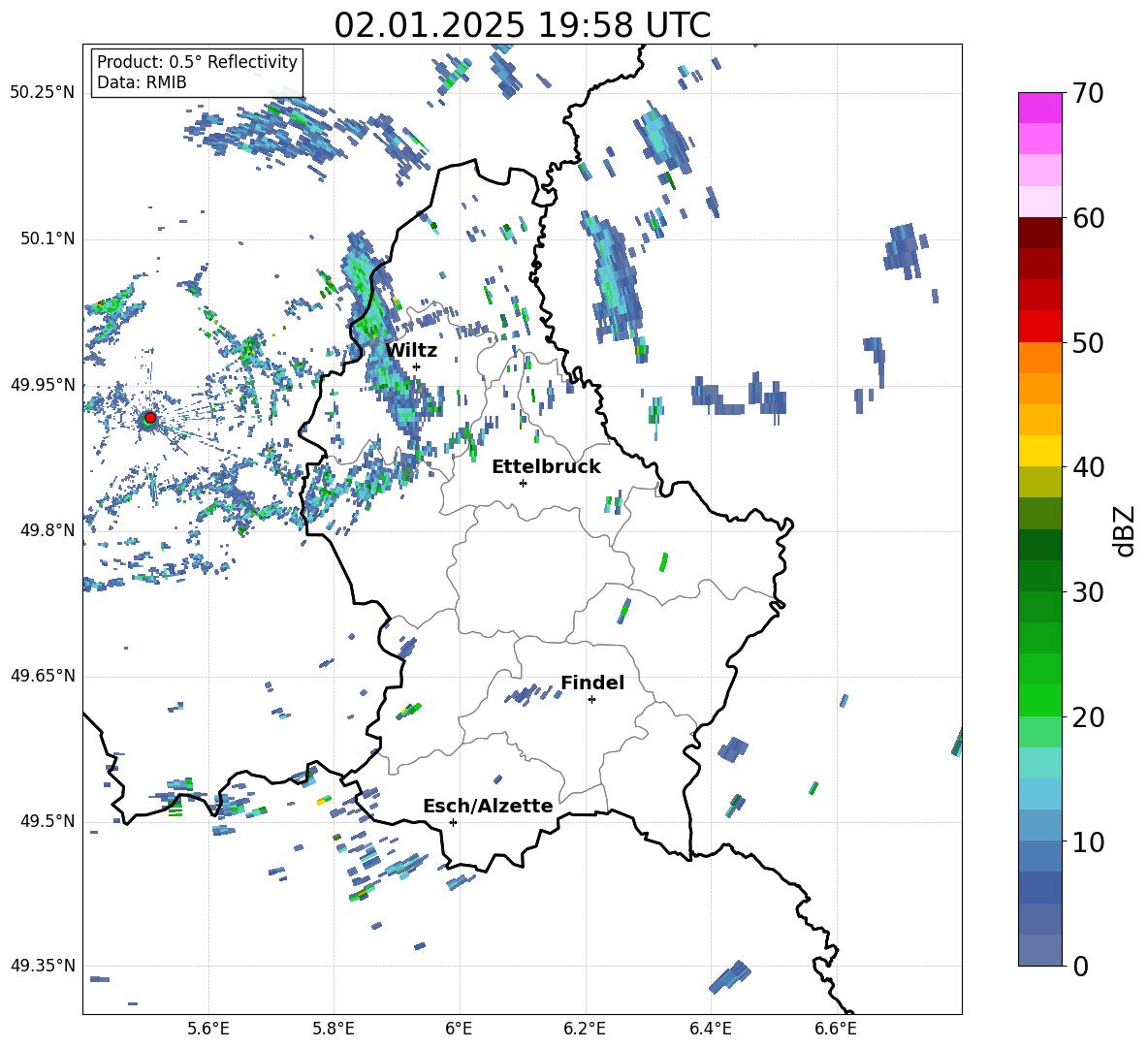Click the 49.5°N latitude label
The height and width of the screenshot is (1048, 1148).
click(x=48, y=821)
